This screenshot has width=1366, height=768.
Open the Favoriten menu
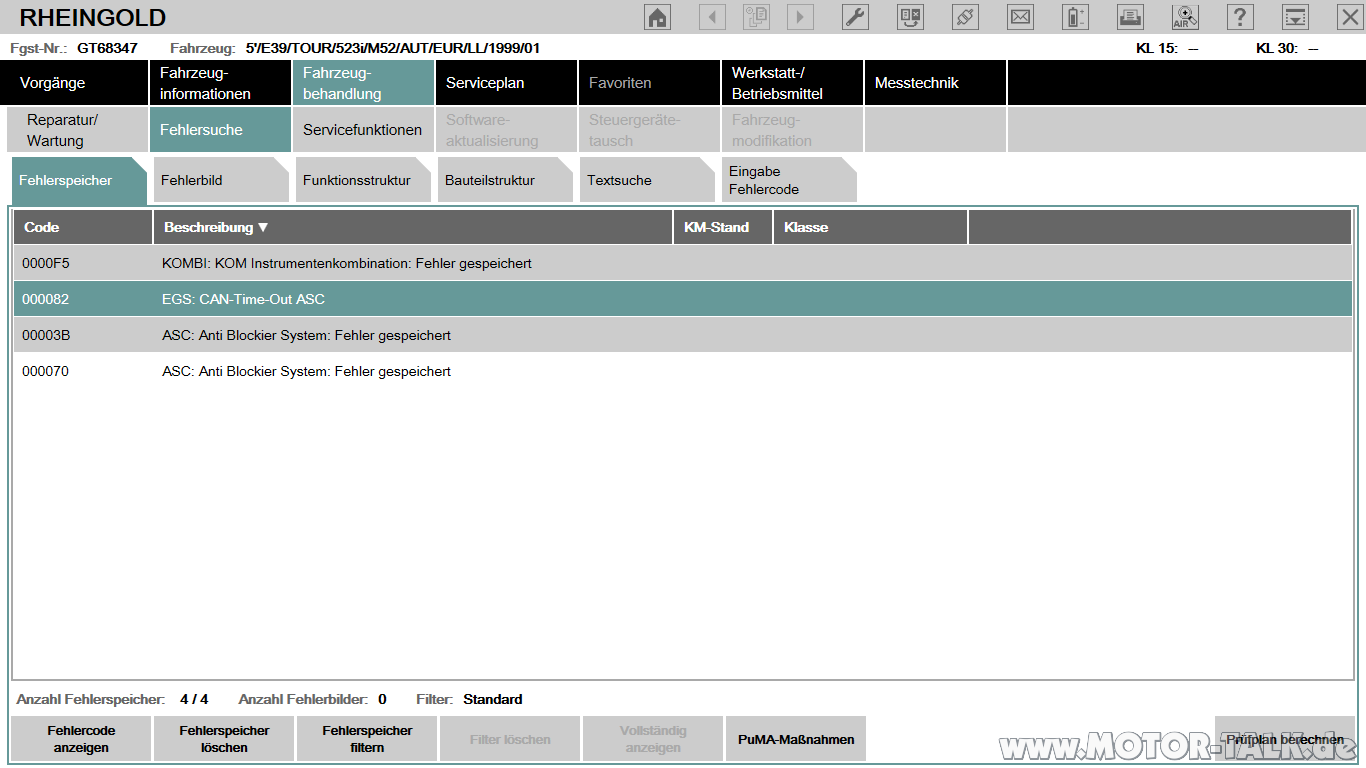[649, 83]
